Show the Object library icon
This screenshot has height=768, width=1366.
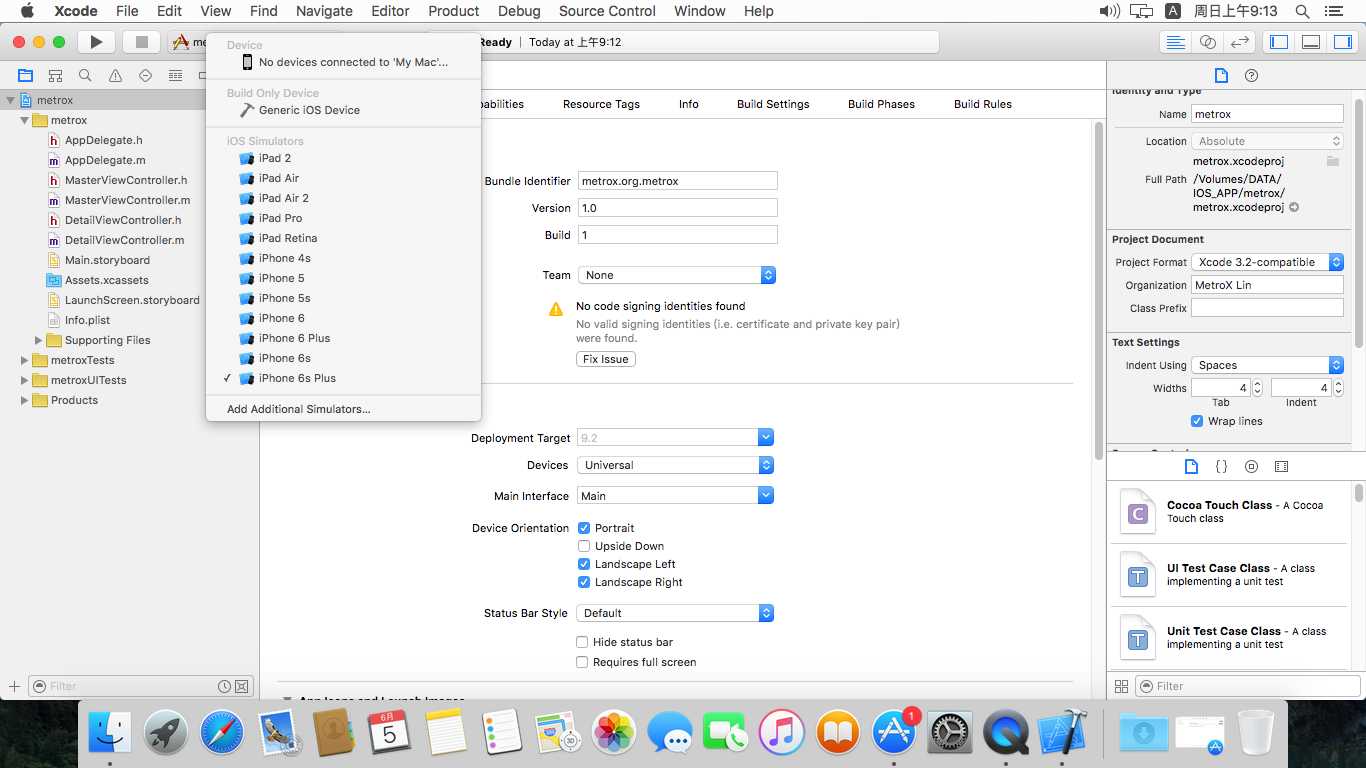[x=1251, y=466]
